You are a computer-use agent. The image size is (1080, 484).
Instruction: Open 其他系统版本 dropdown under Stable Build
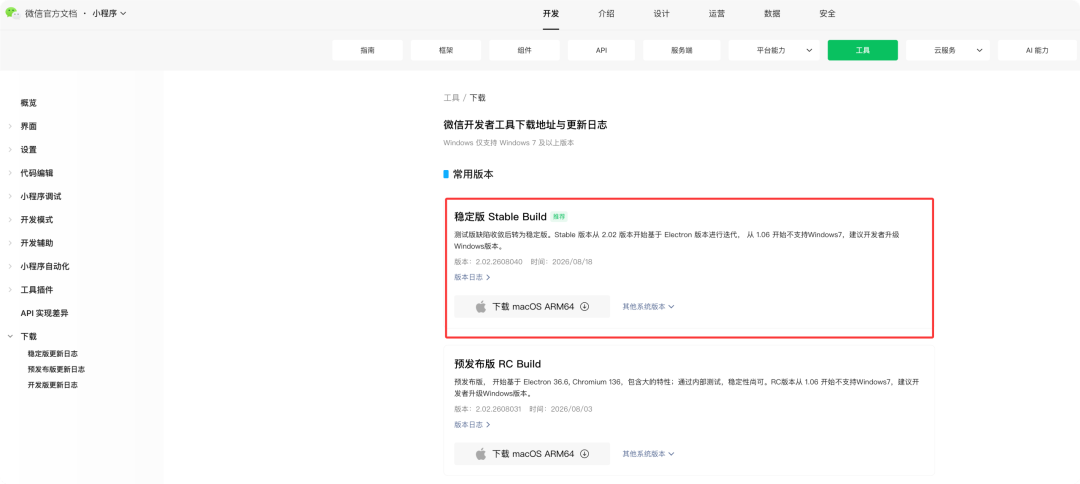click(x=648, y=306)
